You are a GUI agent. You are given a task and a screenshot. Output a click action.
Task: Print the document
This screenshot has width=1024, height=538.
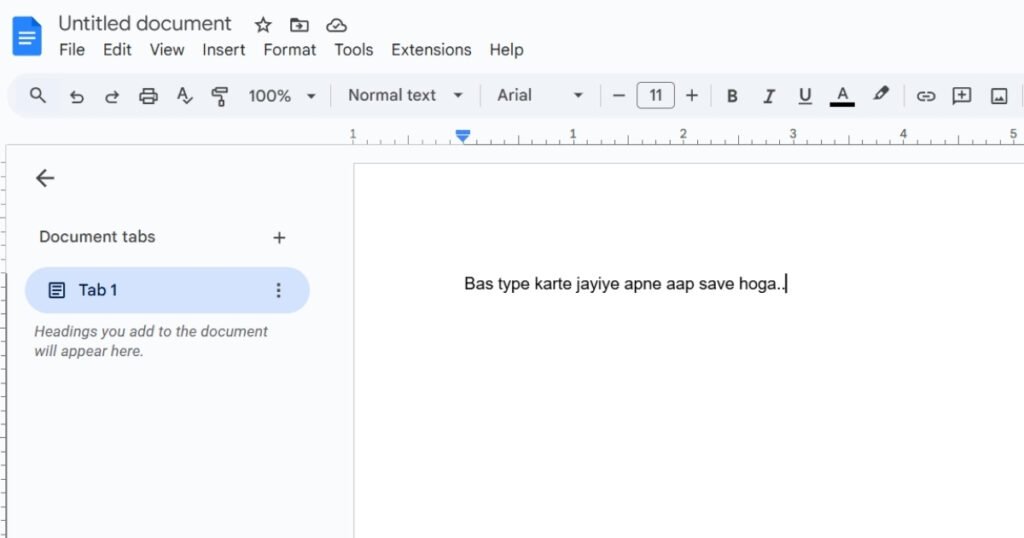tap(148, 96)
